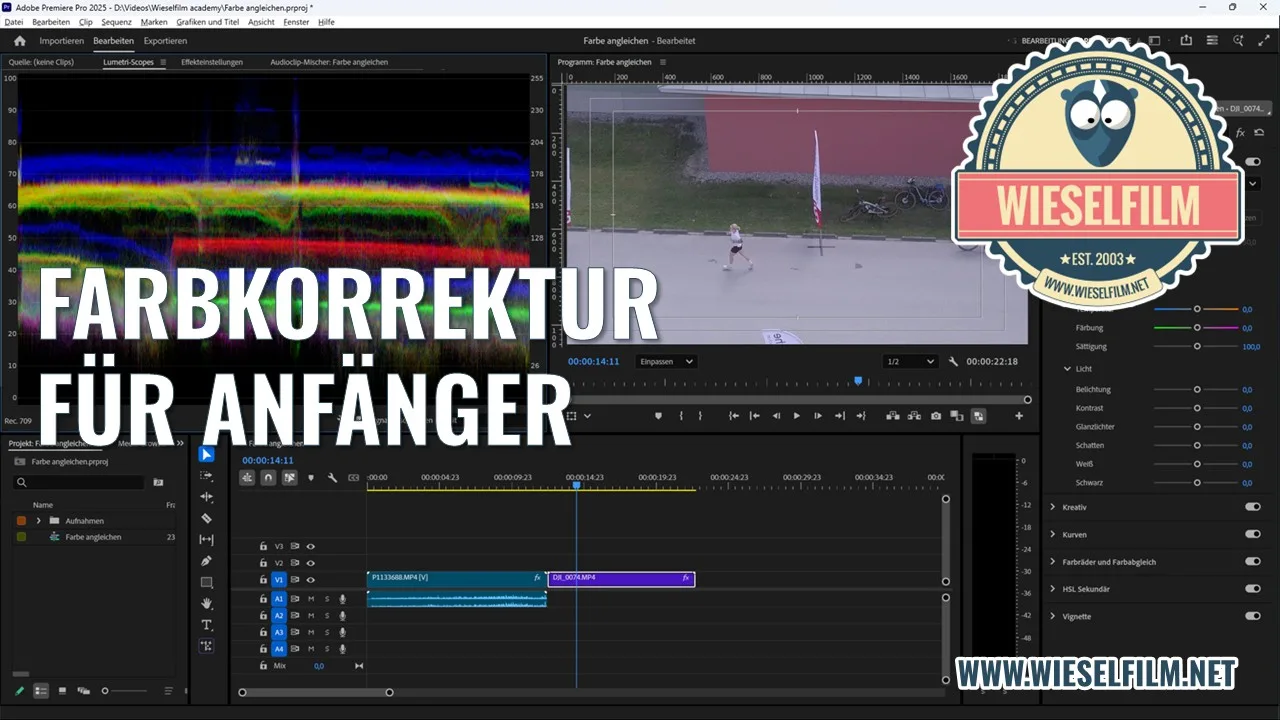Expand the Kurven section

(x=1053, y=534)
